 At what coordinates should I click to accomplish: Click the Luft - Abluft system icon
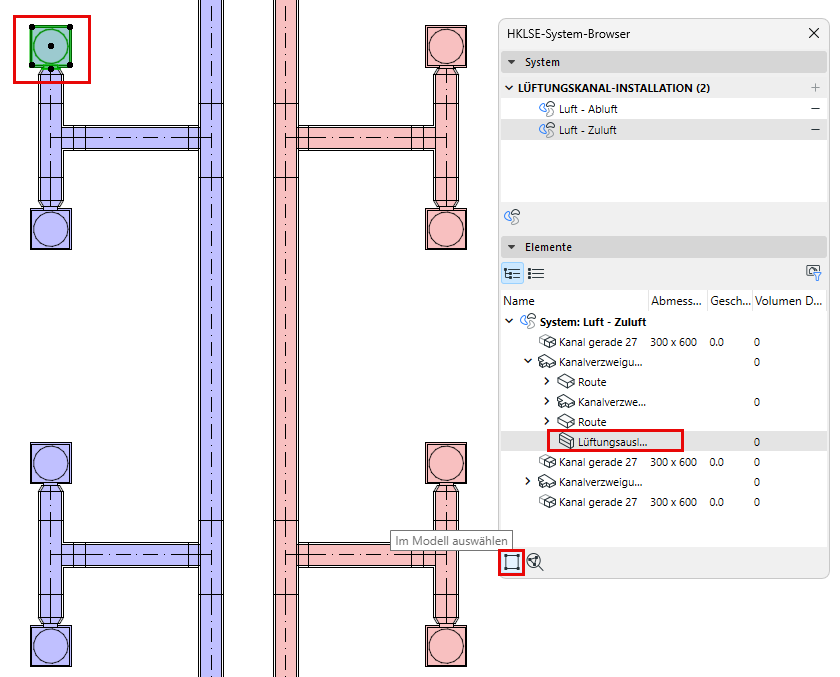[x=546, y=109]
